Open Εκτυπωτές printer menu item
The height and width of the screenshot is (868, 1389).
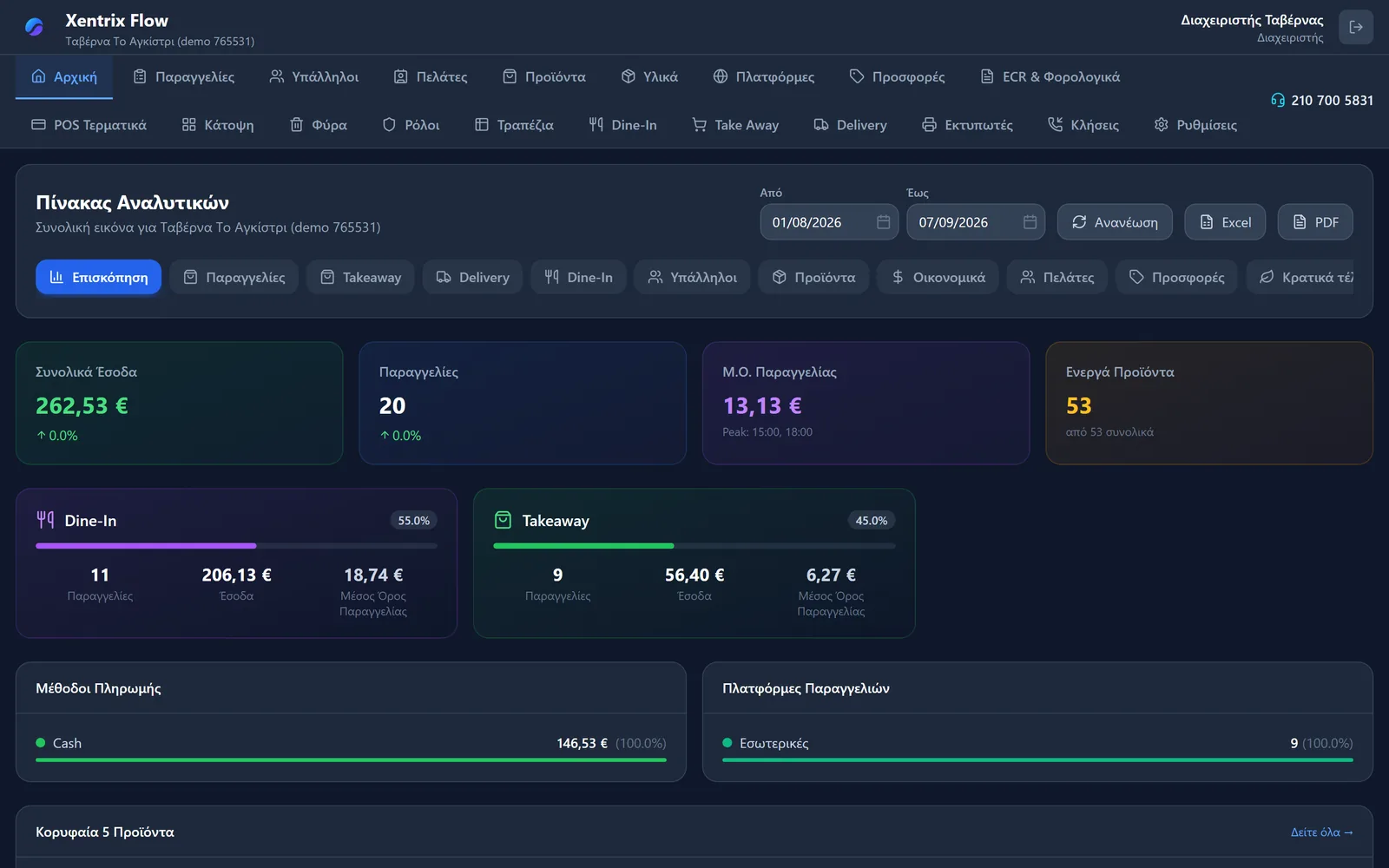coord(967,125)
